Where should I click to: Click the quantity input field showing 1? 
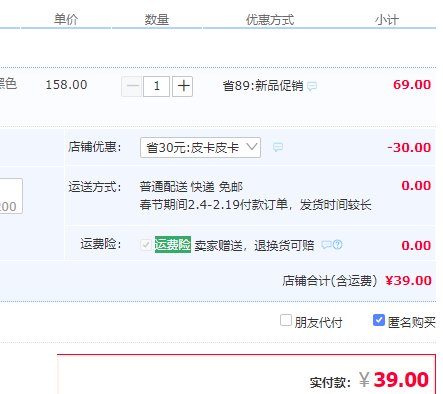coord(156,86)
